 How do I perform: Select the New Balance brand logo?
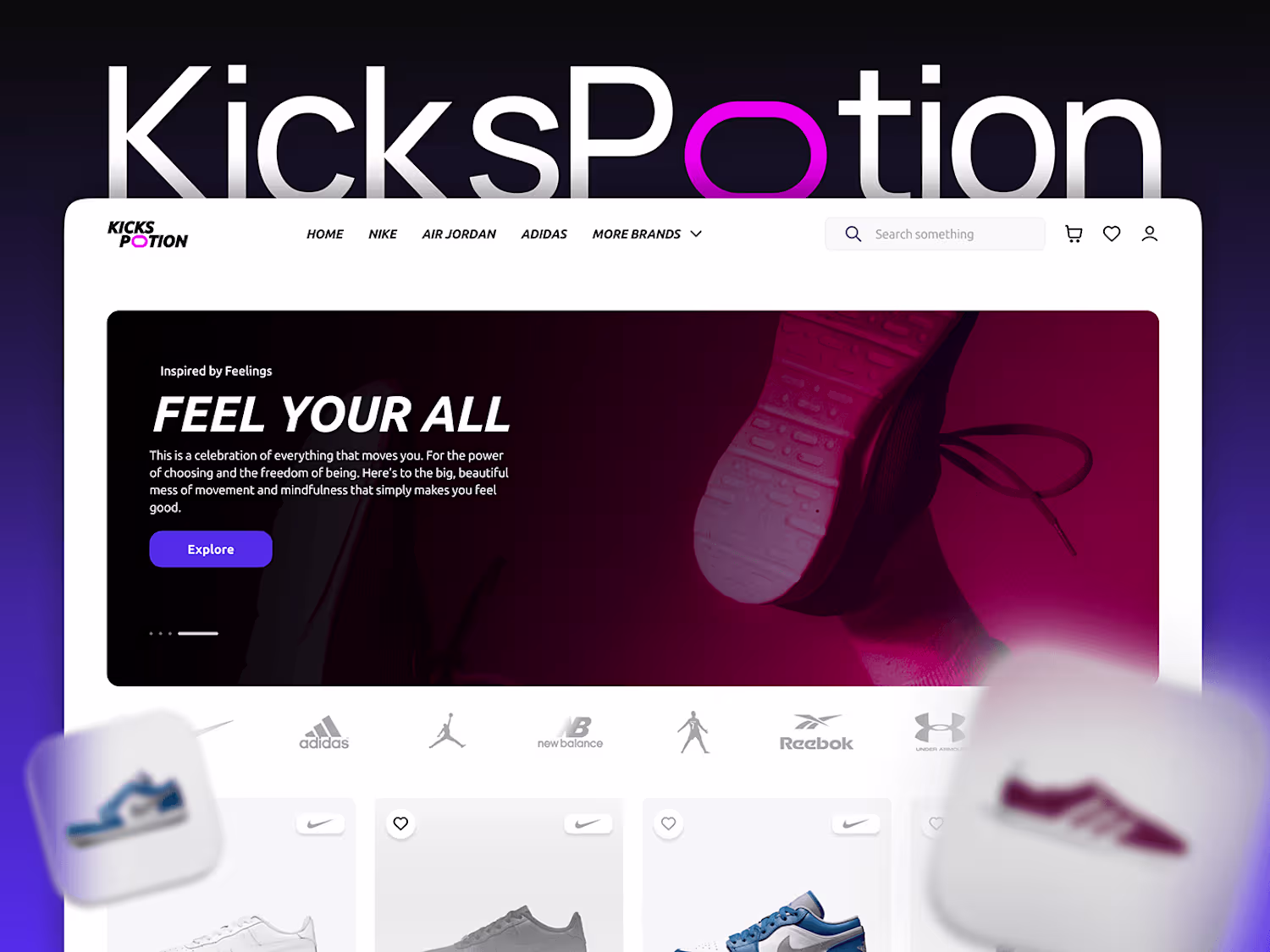[571, 733]
